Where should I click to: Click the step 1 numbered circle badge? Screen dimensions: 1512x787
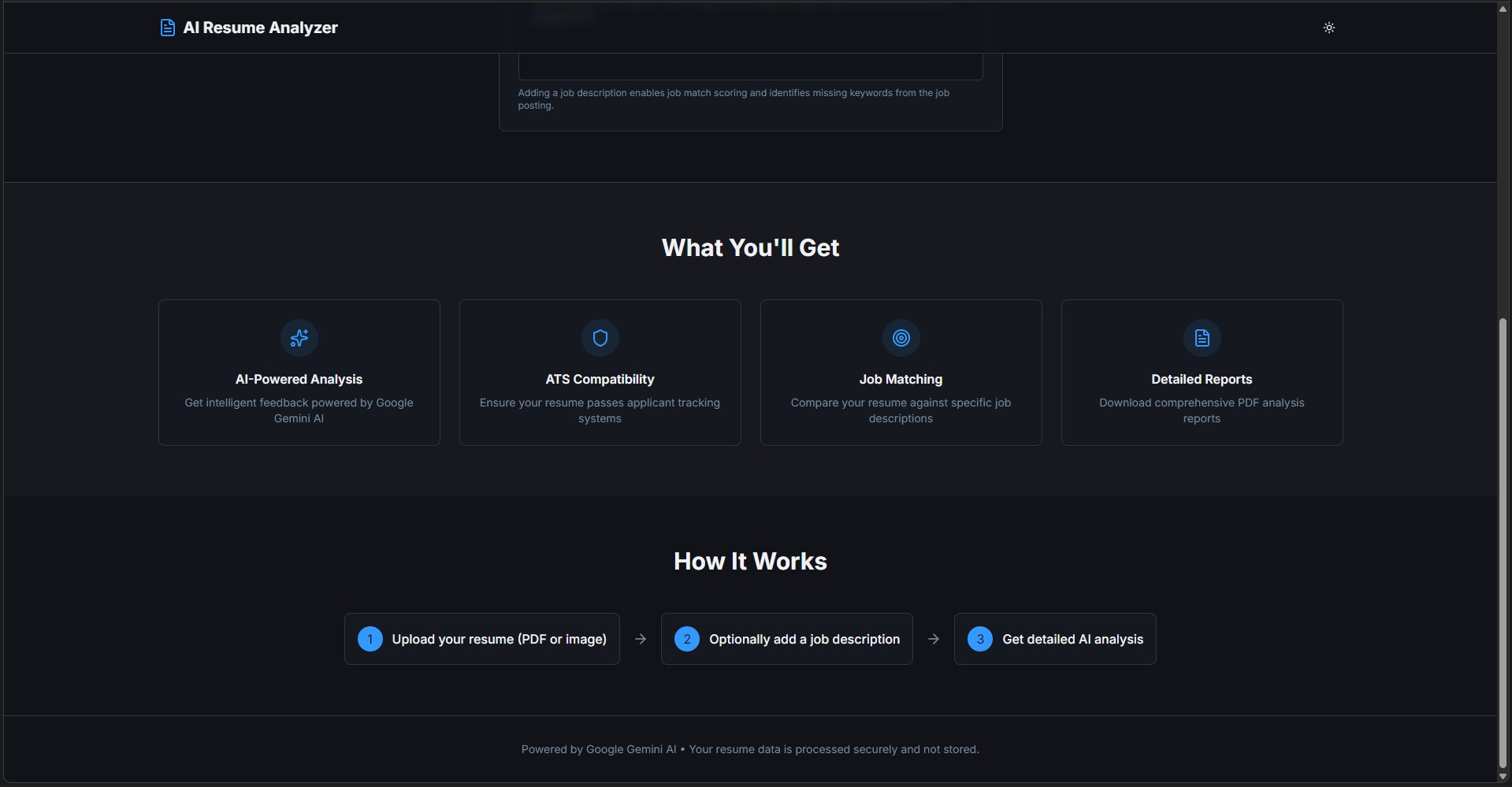pyautogui.click(x=370, y=639)
